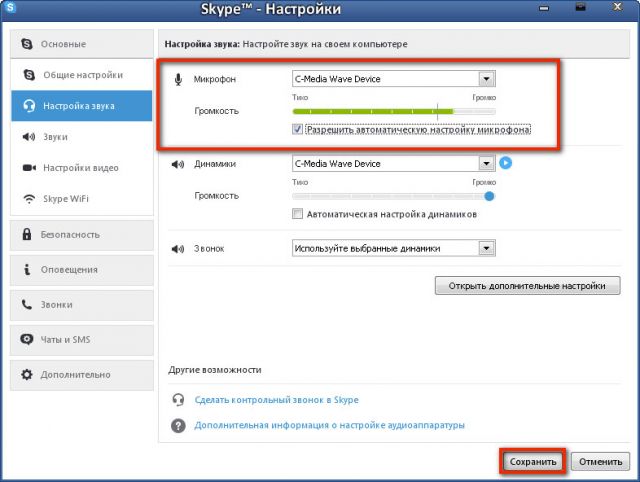This screenshot has height=482, width=640.
Task: Open the Динамики device dropdown arrow
Action: click(487, 163)
